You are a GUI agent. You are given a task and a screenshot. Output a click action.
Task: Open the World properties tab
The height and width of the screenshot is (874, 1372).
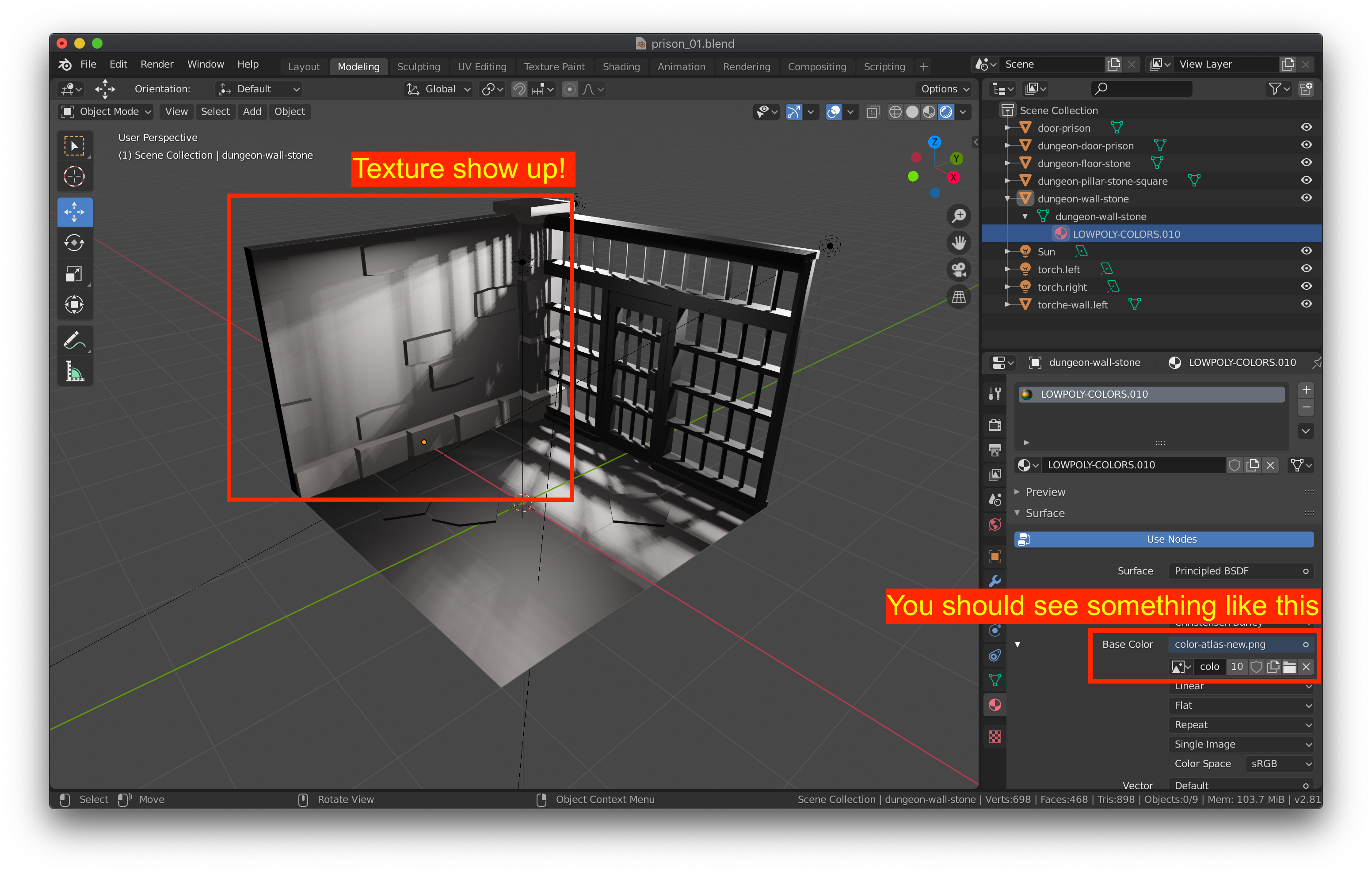point(995,524)
